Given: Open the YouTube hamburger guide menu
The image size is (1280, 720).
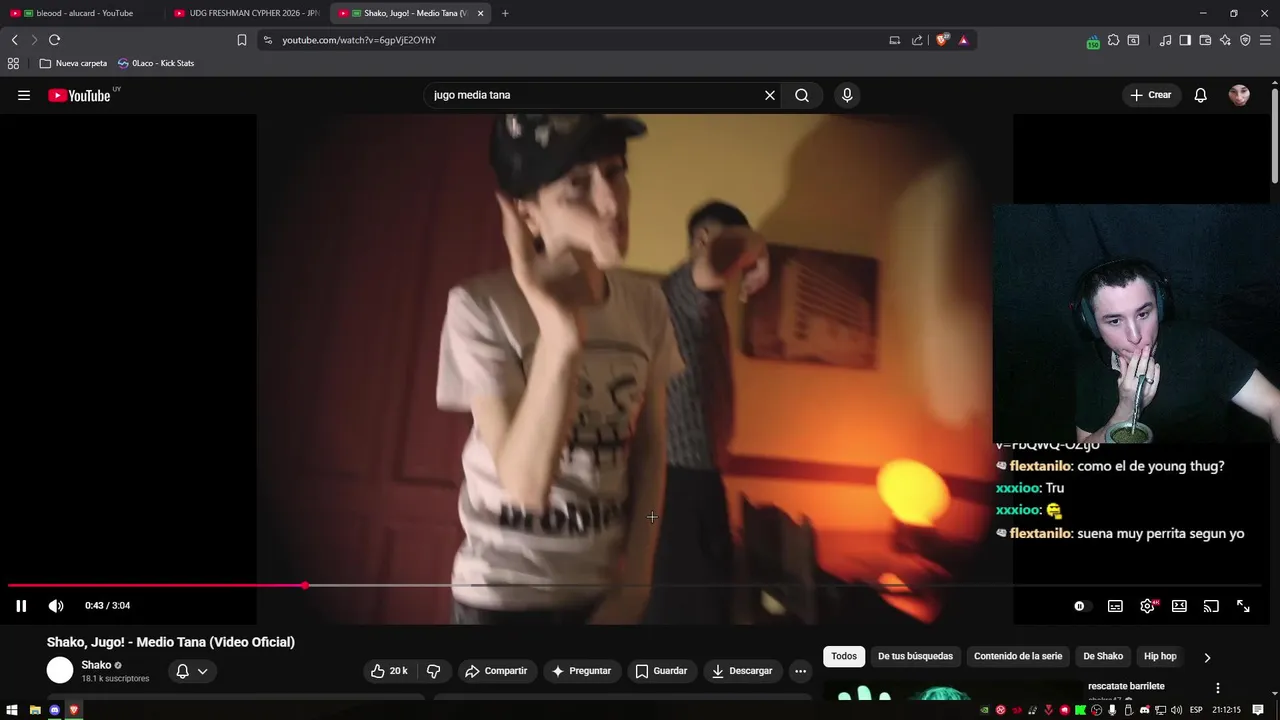Looking at the screenshot, I should (24, 95).
